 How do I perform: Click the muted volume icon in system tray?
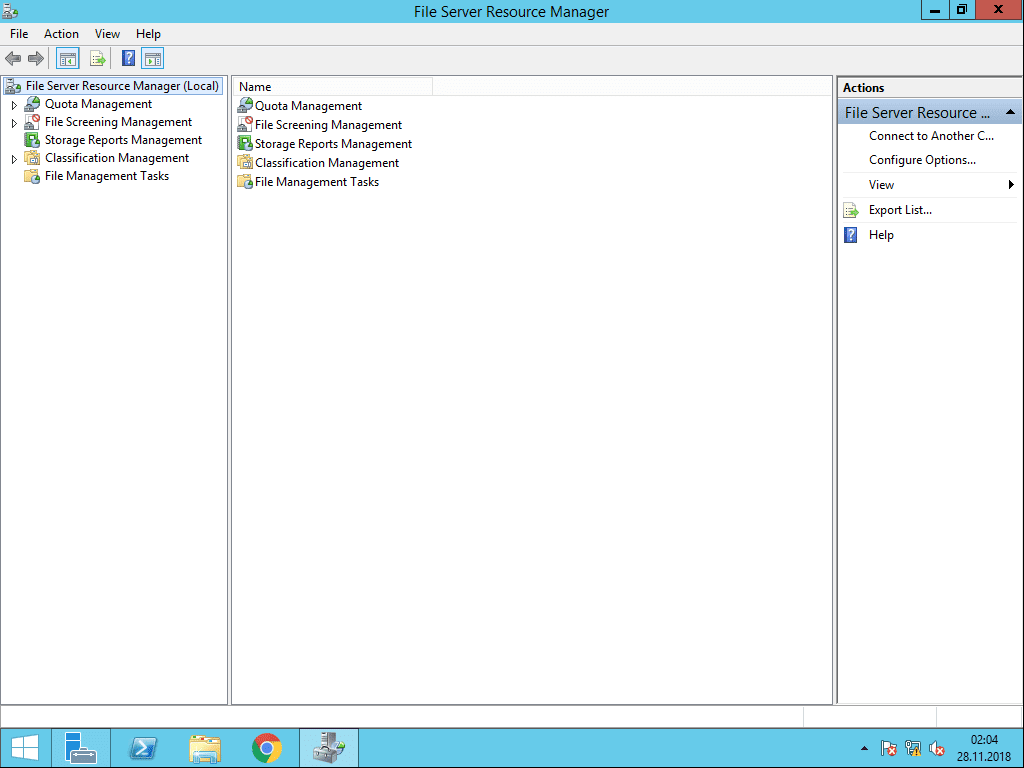click(x=937, y=748)
